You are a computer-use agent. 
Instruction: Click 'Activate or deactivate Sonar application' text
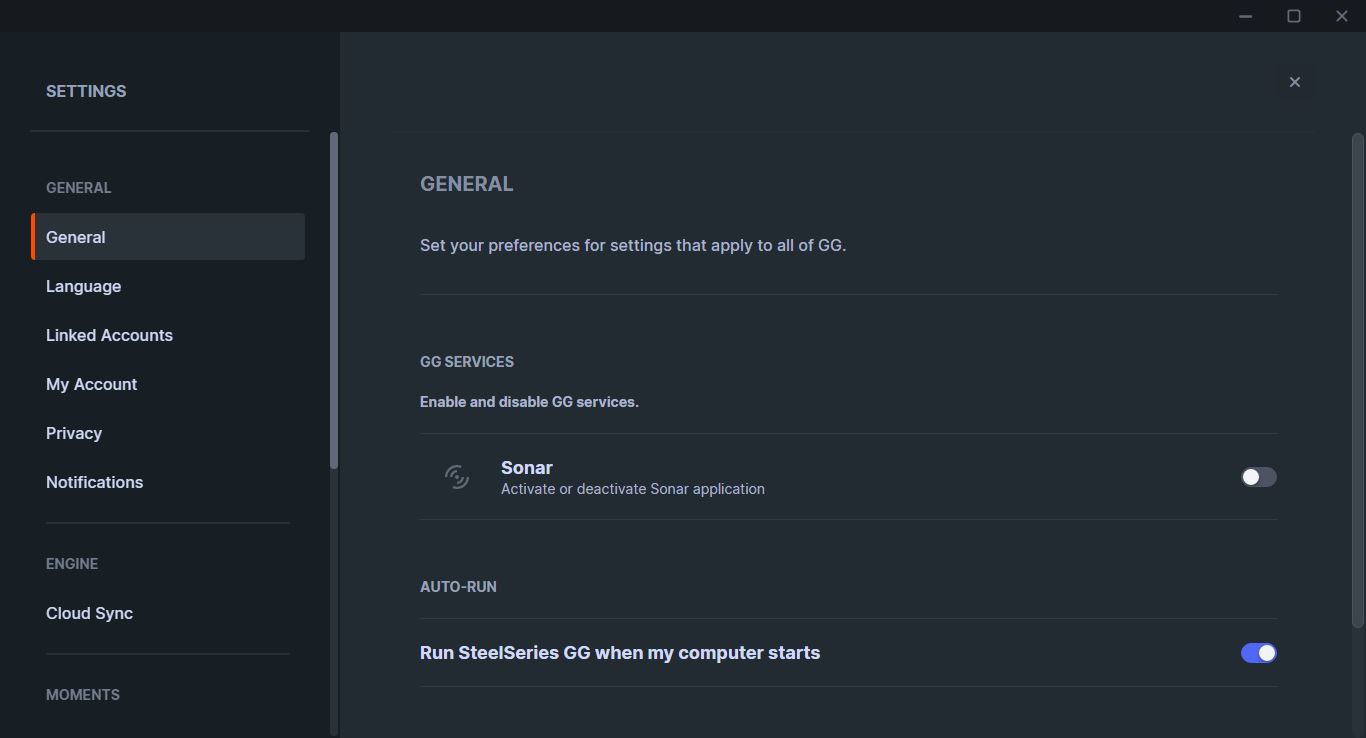click(633, 489)
